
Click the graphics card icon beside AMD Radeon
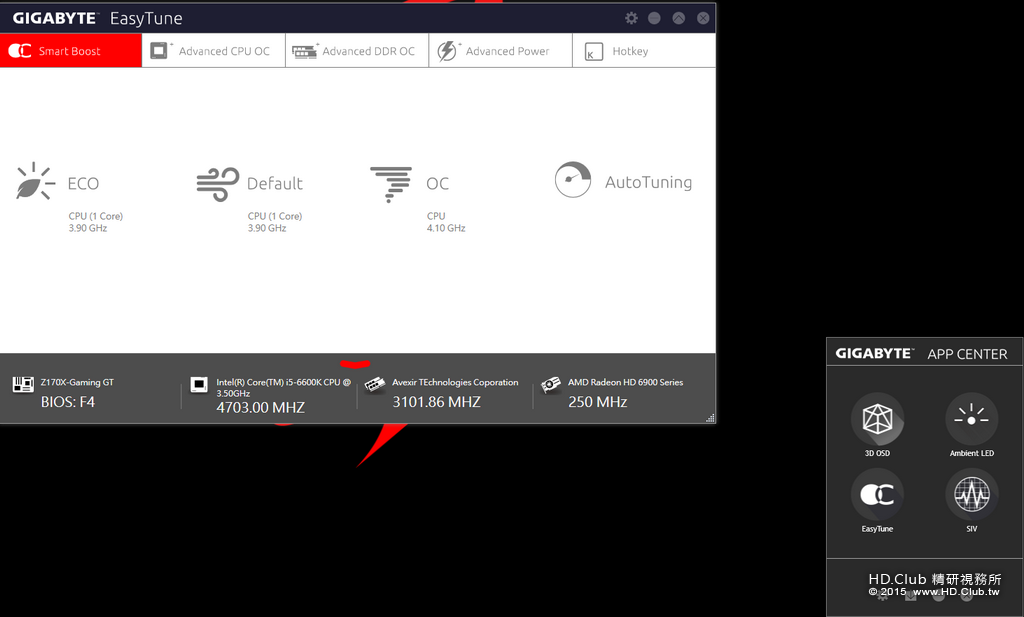(x=551, y=385)
